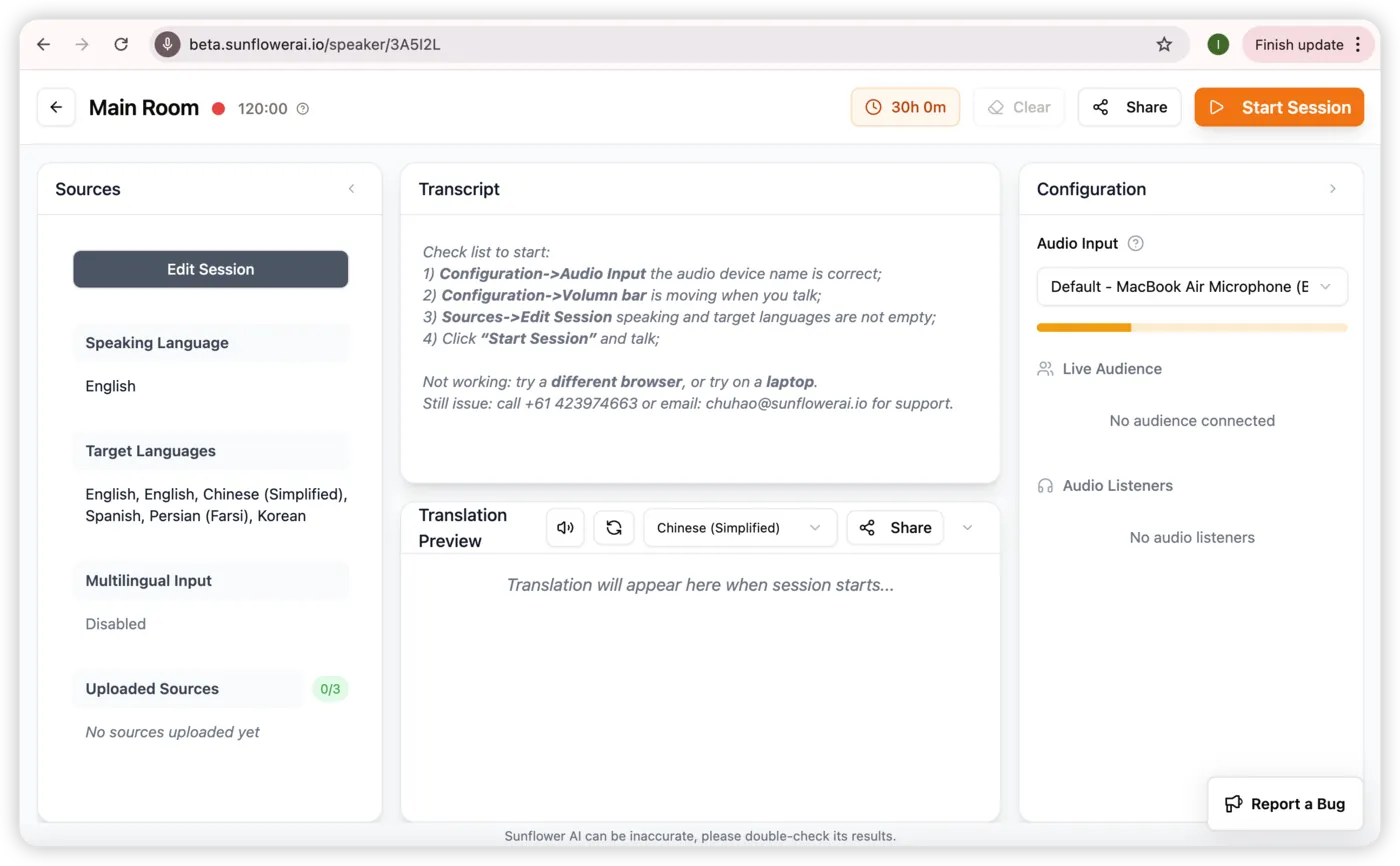Click the Report a Bug button
The image size is (1400, 866).
coord(1285,803)
